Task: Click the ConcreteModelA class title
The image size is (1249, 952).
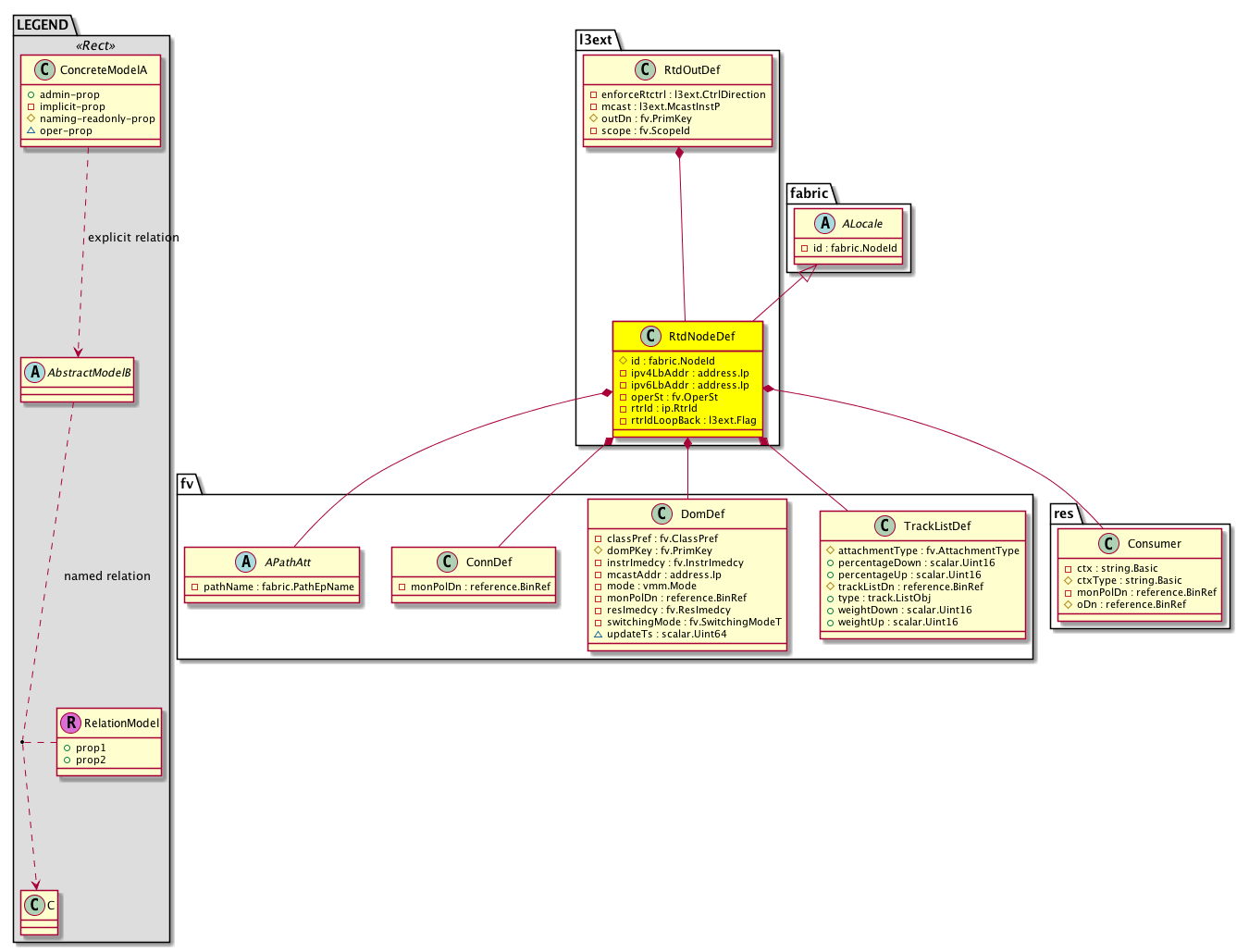Action: pos(103,70)
